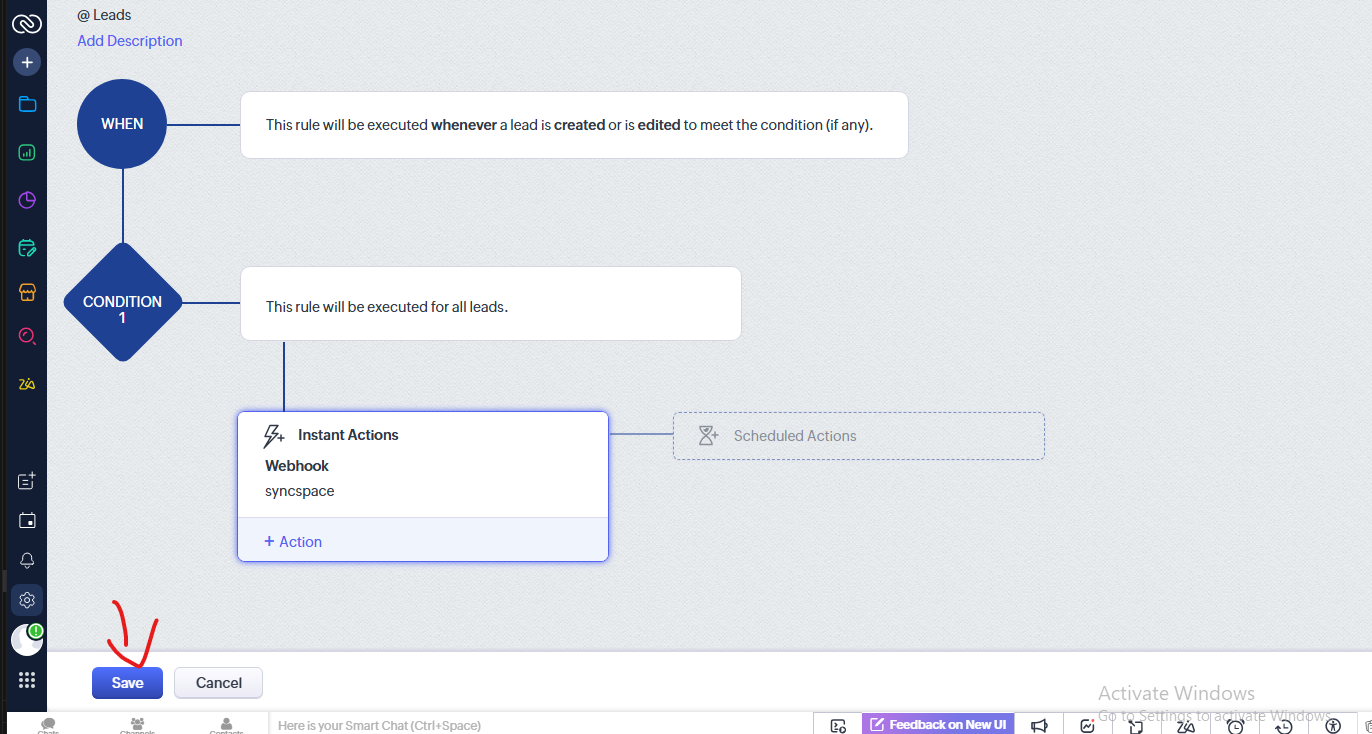Click the pink magnifier search icon
Screen dimensions: 1372x734
click(x=27, y=336)
